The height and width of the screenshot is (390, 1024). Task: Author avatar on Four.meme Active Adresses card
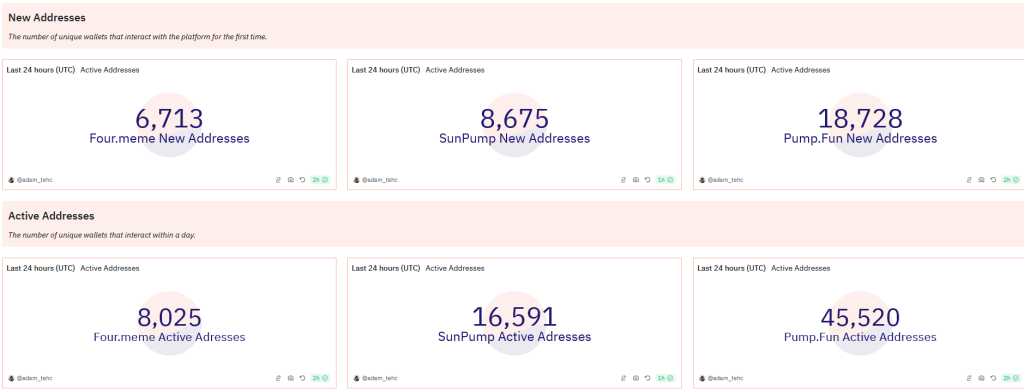(x=11, y=378)
